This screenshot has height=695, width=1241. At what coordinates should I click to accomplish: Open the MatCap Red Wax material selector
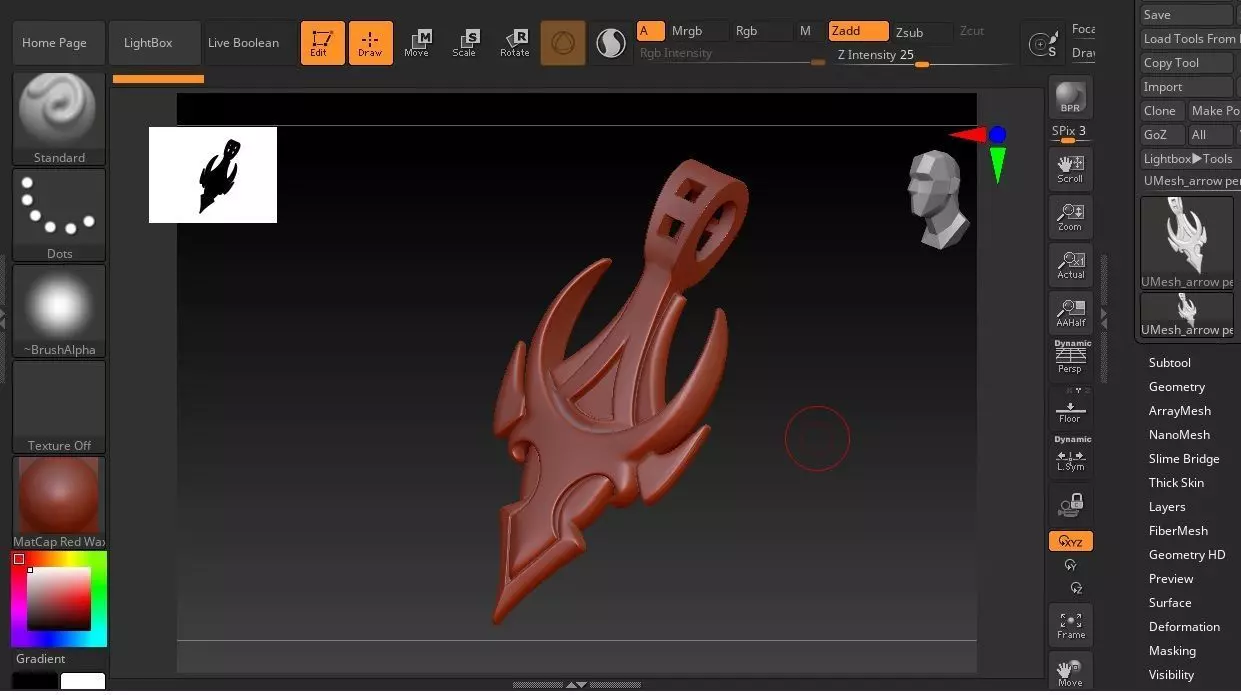[x=59, y=502]
